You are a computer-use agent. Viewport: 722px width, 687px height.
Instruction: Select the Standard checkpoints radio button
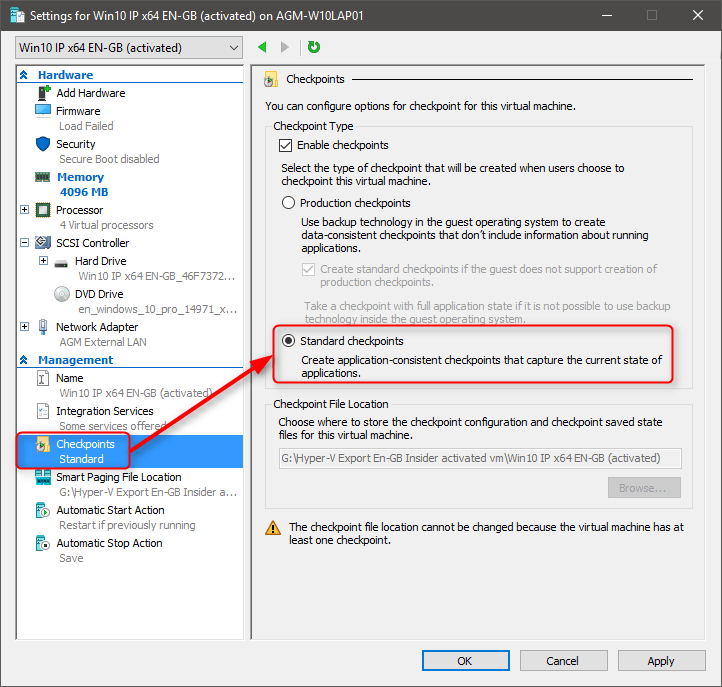coord(288,341)
